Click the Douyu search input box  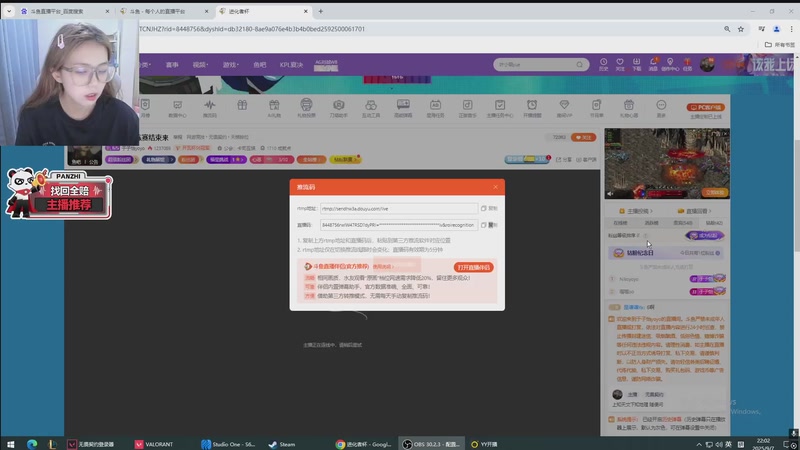coord(536,65)
